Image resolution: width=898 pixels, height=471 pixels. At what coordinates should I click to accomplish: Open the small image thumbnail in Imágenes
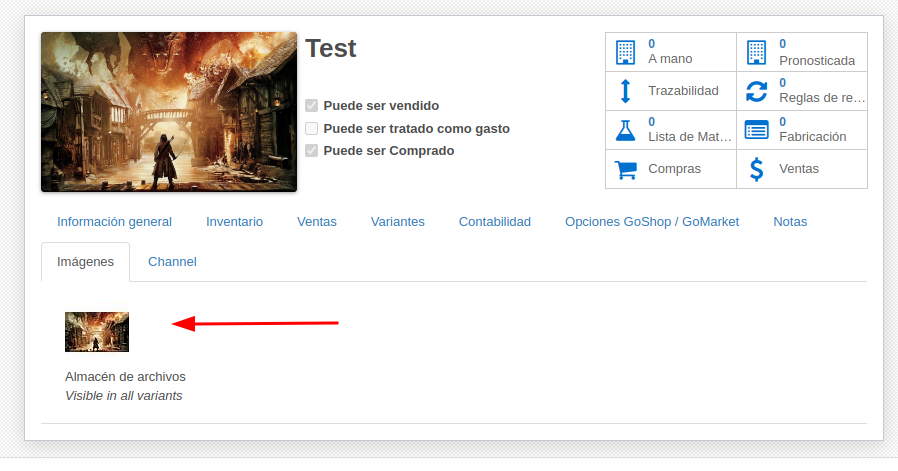97,332
